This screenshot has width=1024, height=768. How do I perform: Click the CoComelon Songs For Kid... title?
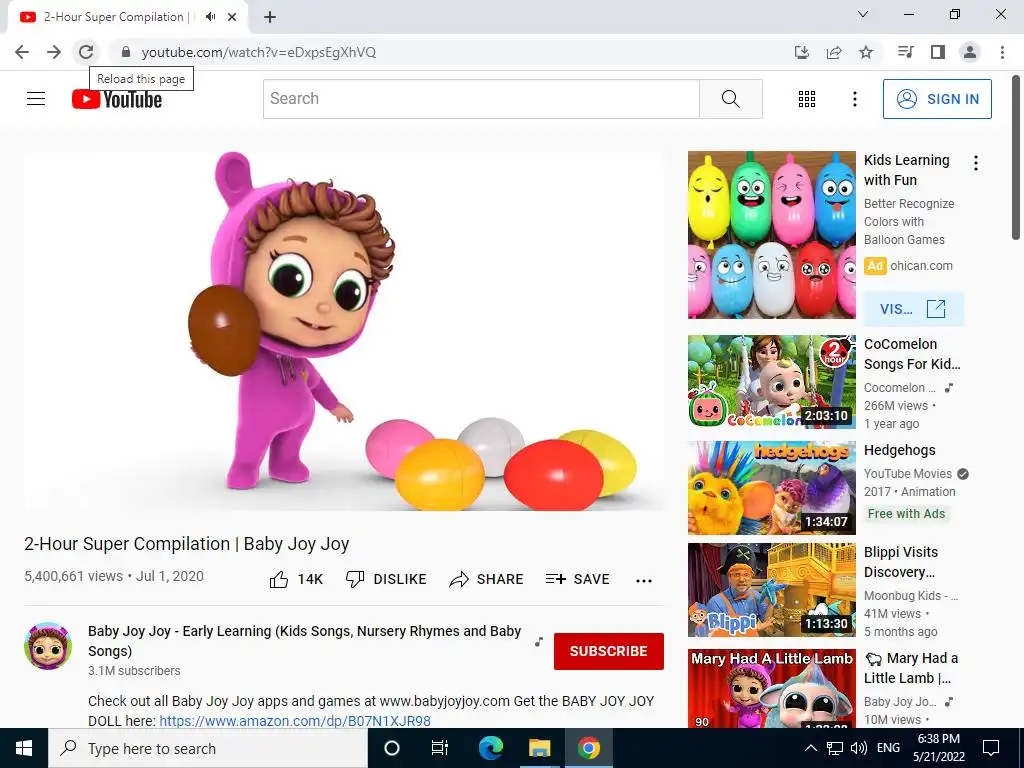point(912,354)
